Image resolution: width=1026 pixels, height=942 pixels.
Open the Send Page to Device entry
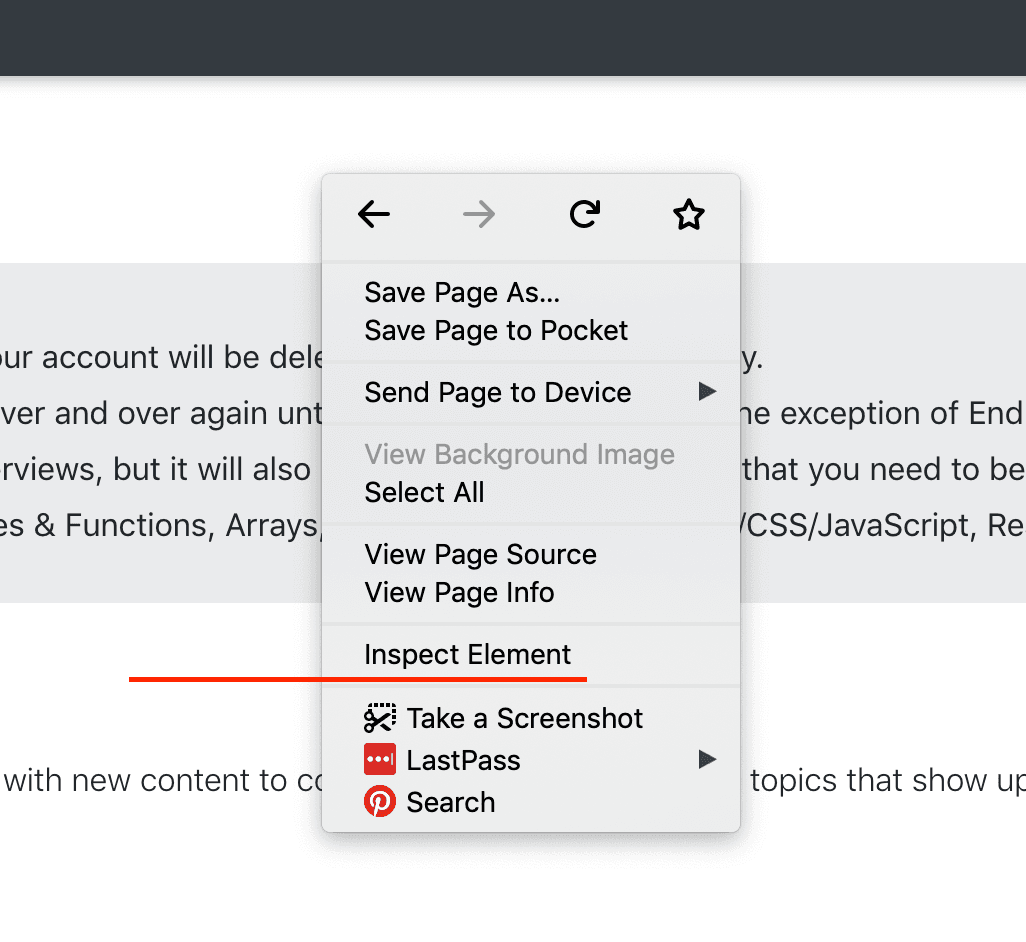pos(498,392)
